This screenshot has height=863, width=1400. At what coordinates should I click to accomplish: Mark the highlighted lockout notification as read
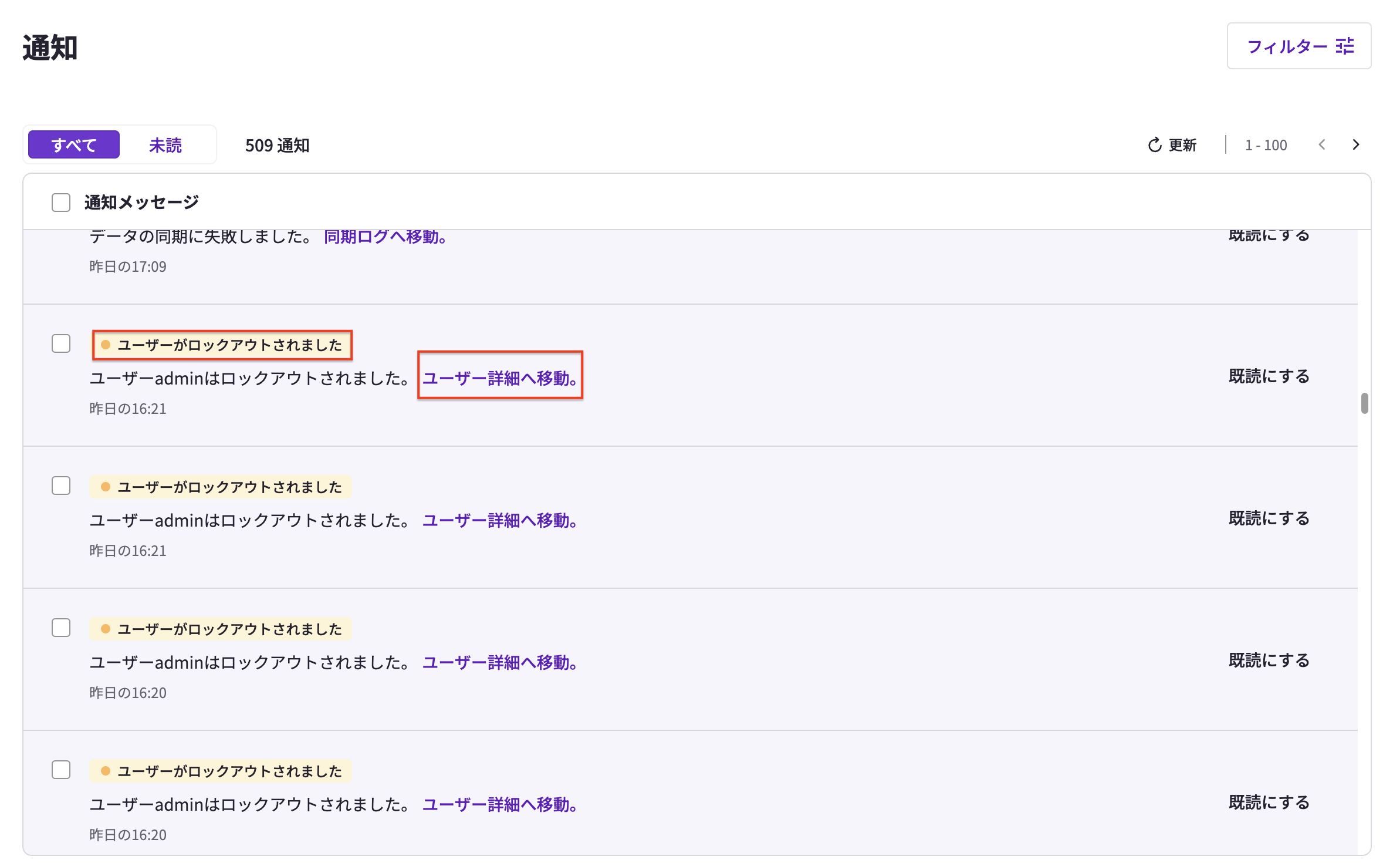pyautogui.click(x=1269, y=376)
